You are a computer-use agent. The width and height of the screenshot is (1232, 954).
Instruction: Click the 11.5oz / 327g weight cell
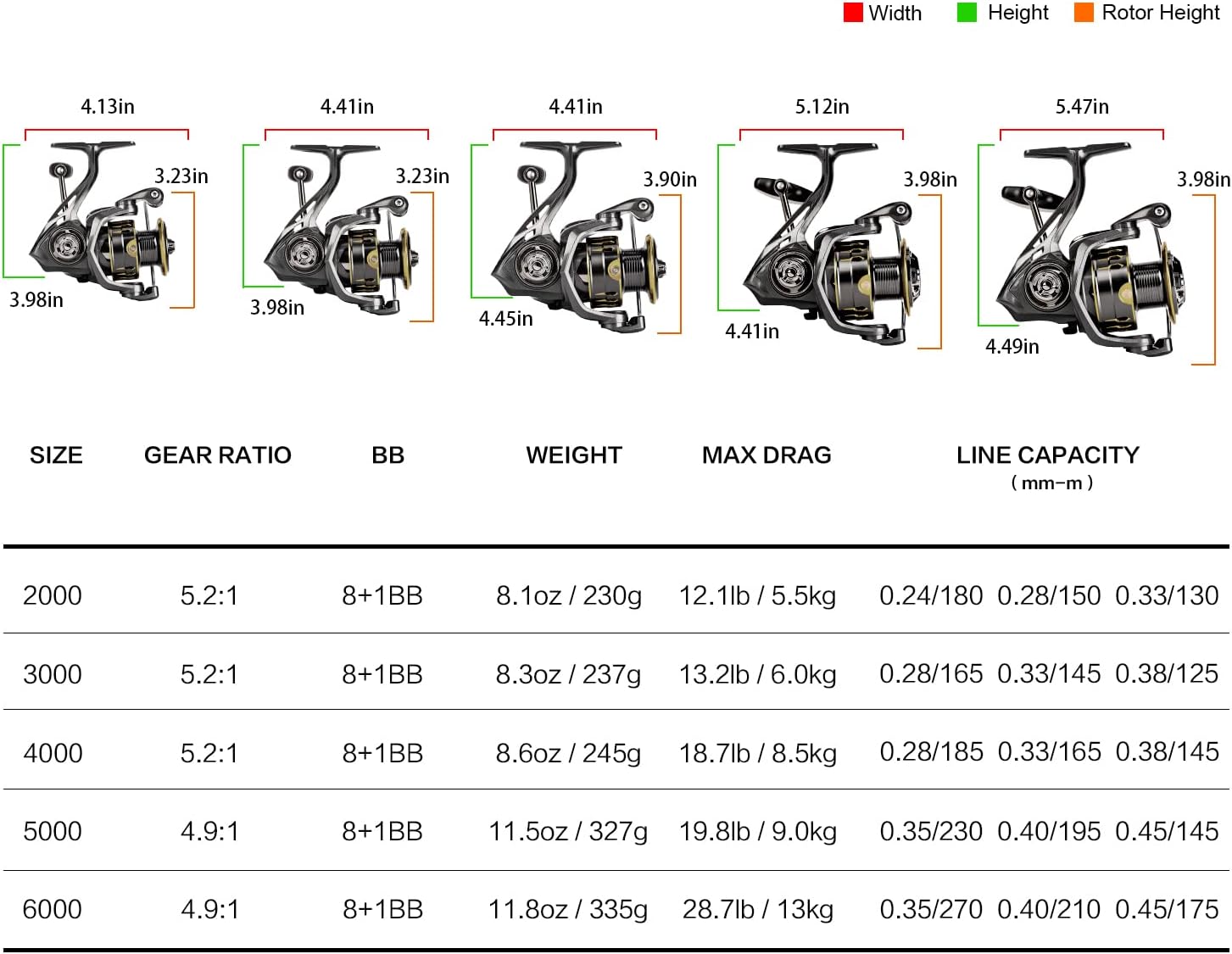click(568, 831)
